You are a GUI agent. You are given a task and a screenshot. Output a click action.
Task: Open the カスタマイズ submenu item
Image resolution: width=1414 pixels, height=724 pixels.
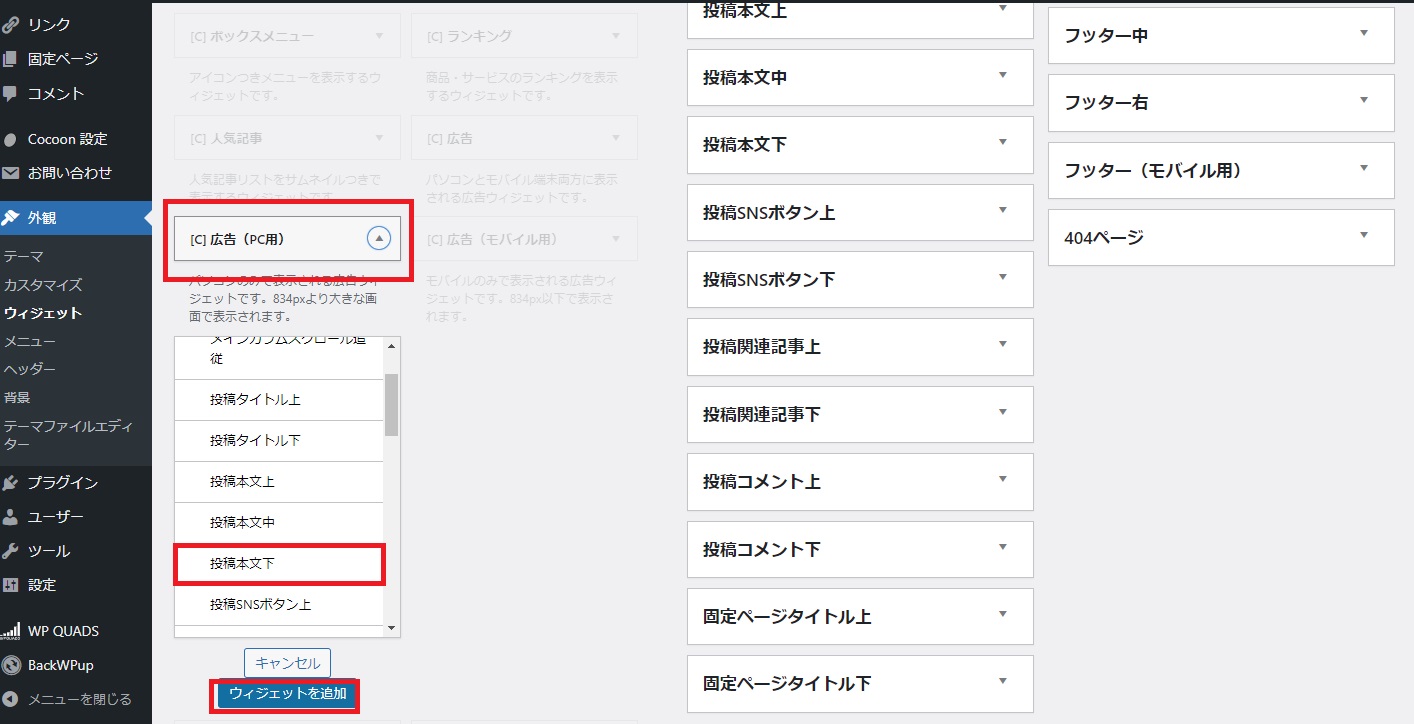coord(43,285)
